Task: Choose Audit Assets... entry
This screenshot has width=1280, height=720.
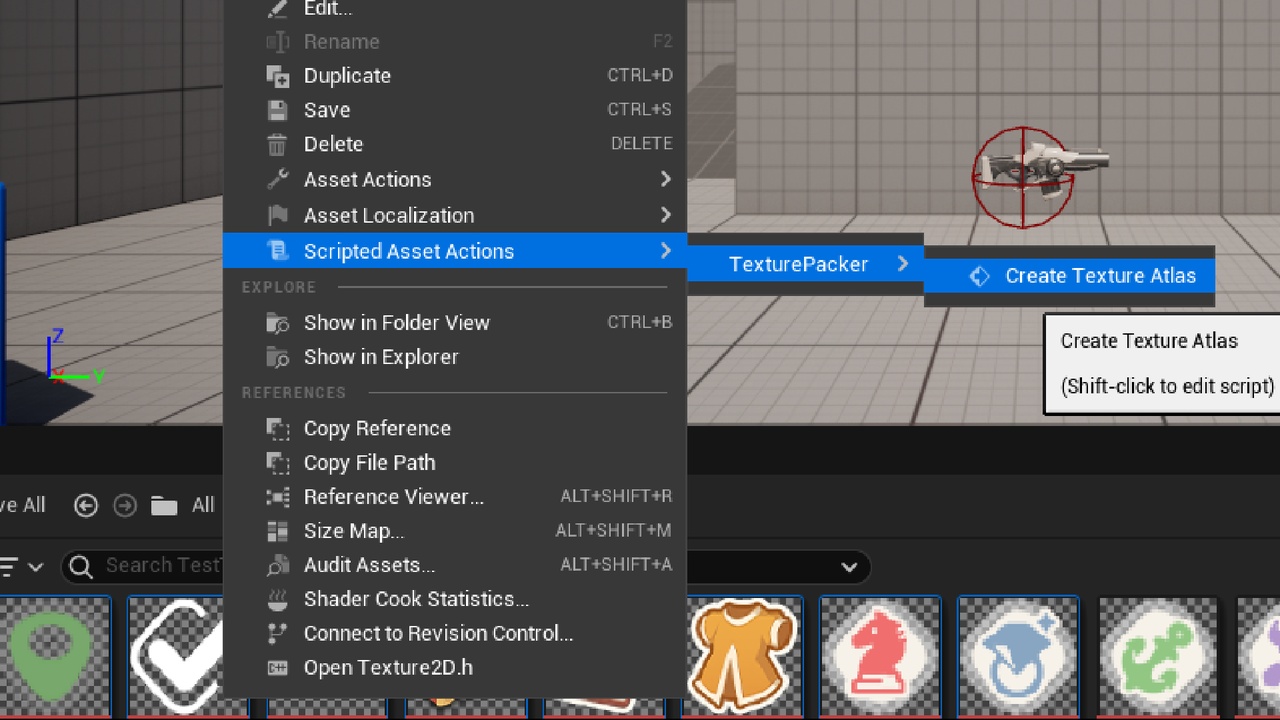Action: click(455, 565)
